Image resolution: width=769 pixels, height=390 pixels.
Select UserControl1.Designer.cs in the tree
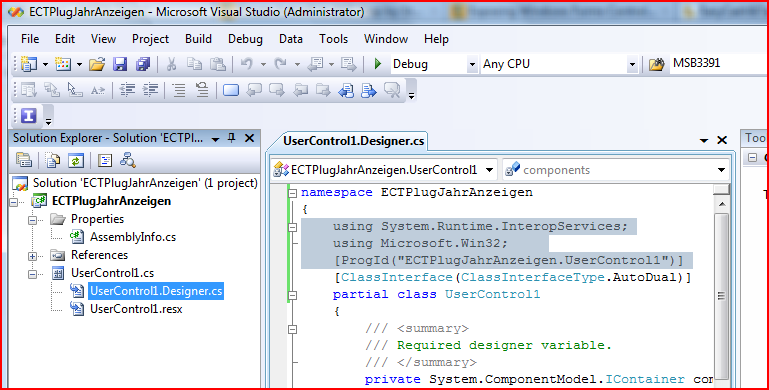(156, 291)
